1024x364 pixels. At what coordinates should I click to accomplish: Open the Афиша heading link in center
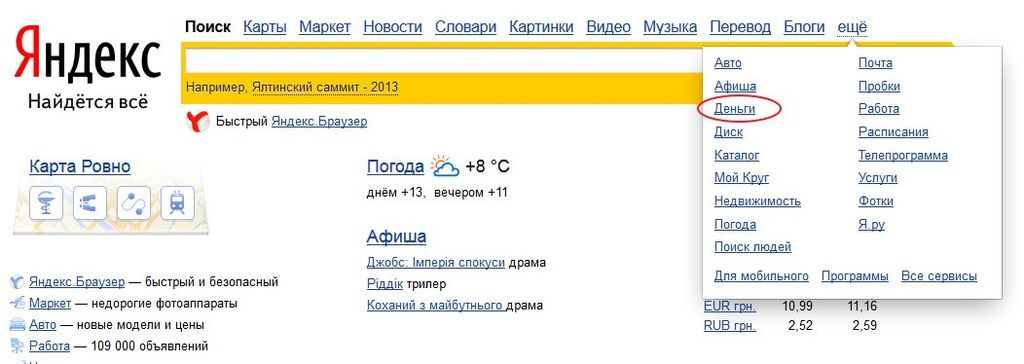396,236
